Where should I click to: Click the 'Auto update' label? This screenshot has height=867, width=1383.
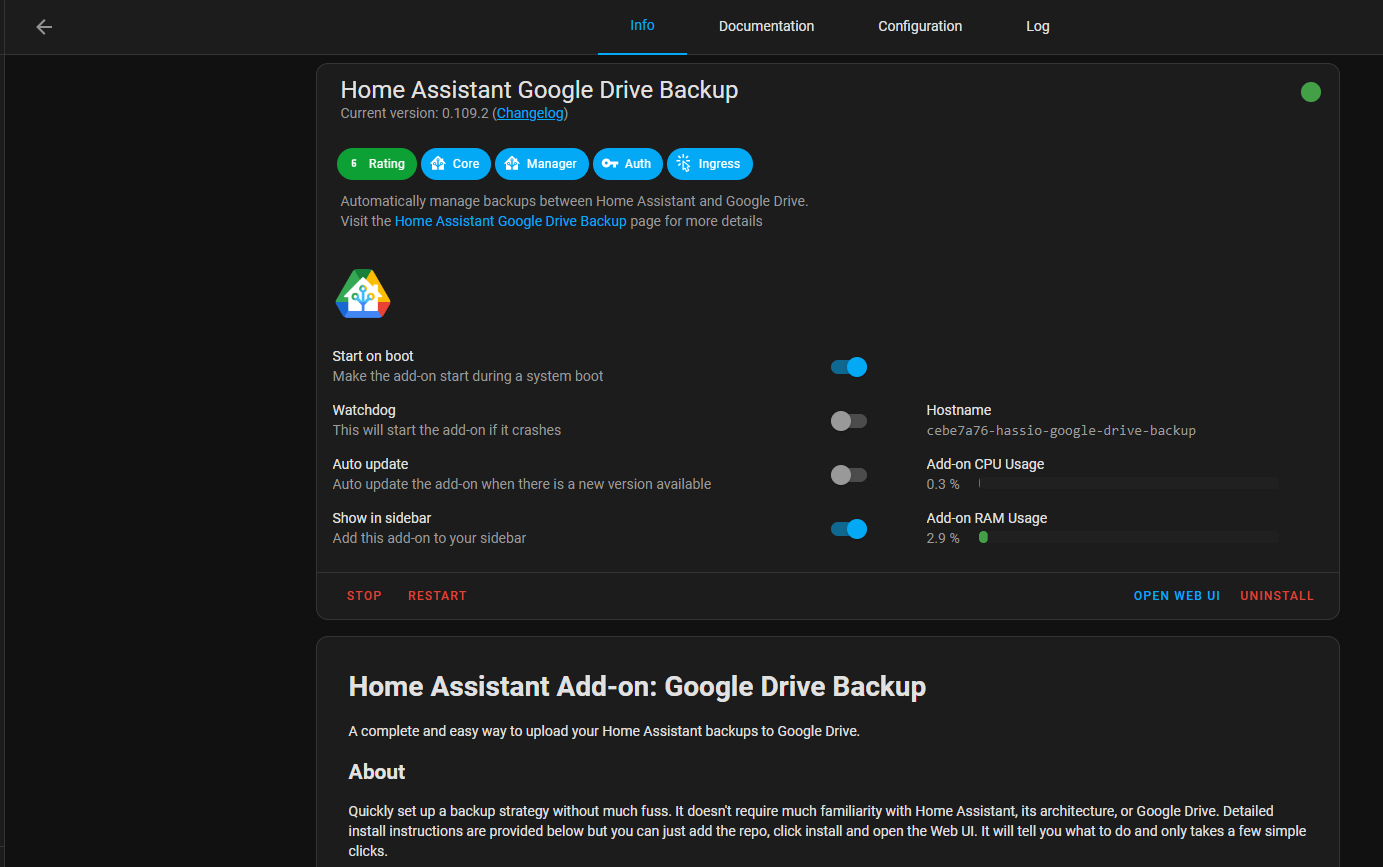[x=370, y=464]
